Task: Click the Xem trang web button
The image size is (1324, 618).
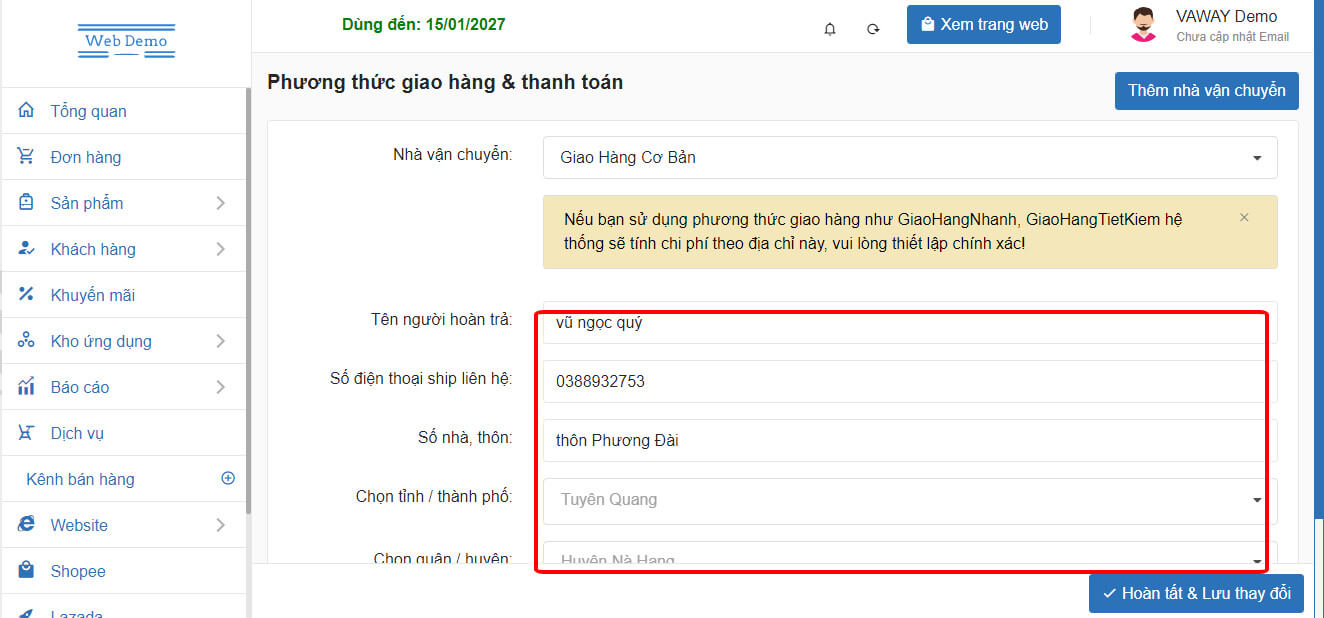Action: 983,25
